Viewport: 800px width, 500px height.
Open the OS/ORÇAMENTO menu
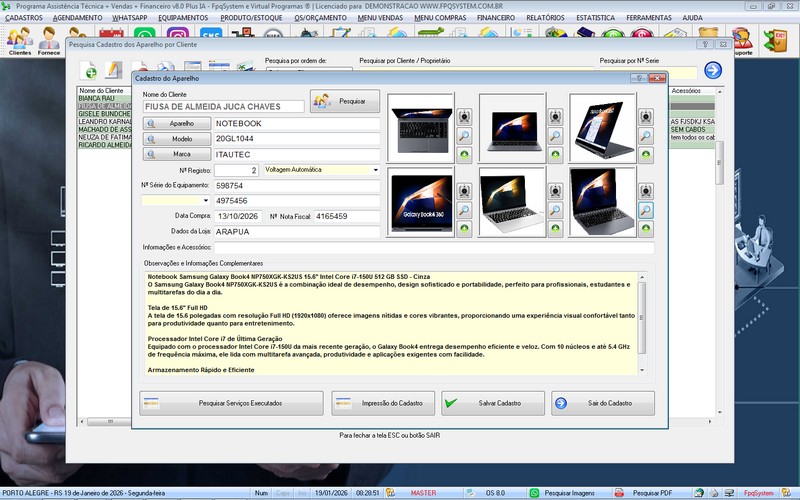click(x=320, y=18)
